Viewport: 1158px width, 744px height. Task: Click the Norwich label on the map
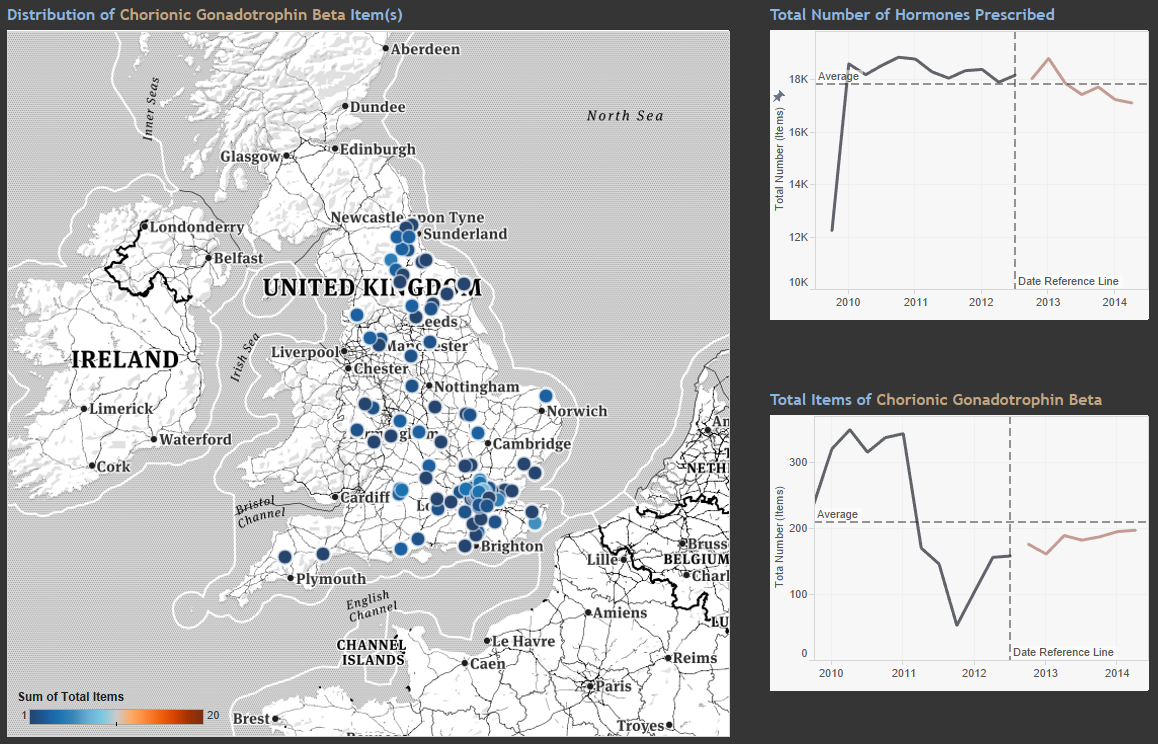[x=577, y=412]
